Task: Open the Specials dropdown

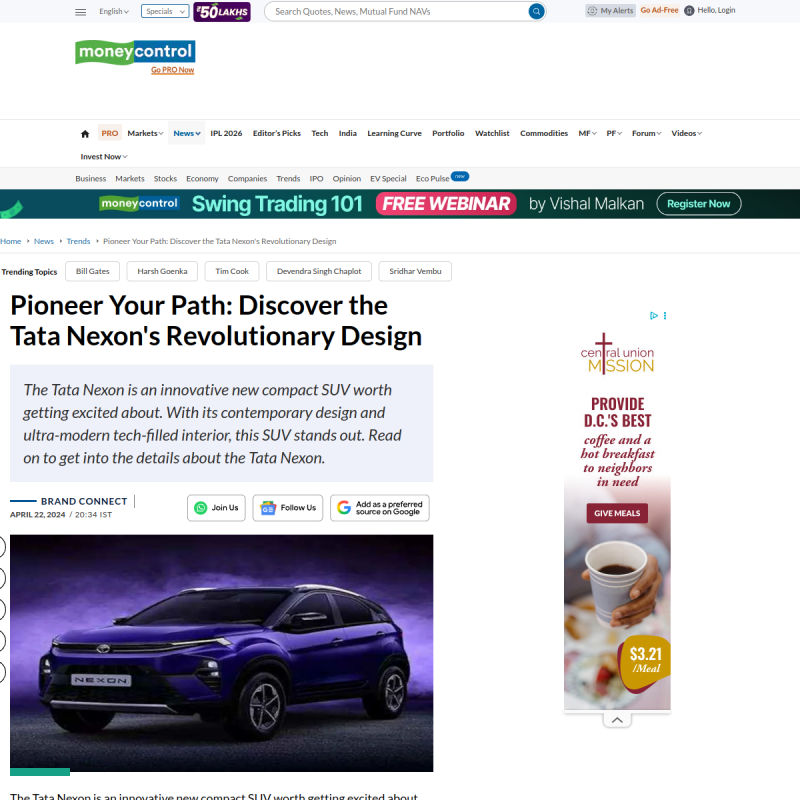Action: 165,11
